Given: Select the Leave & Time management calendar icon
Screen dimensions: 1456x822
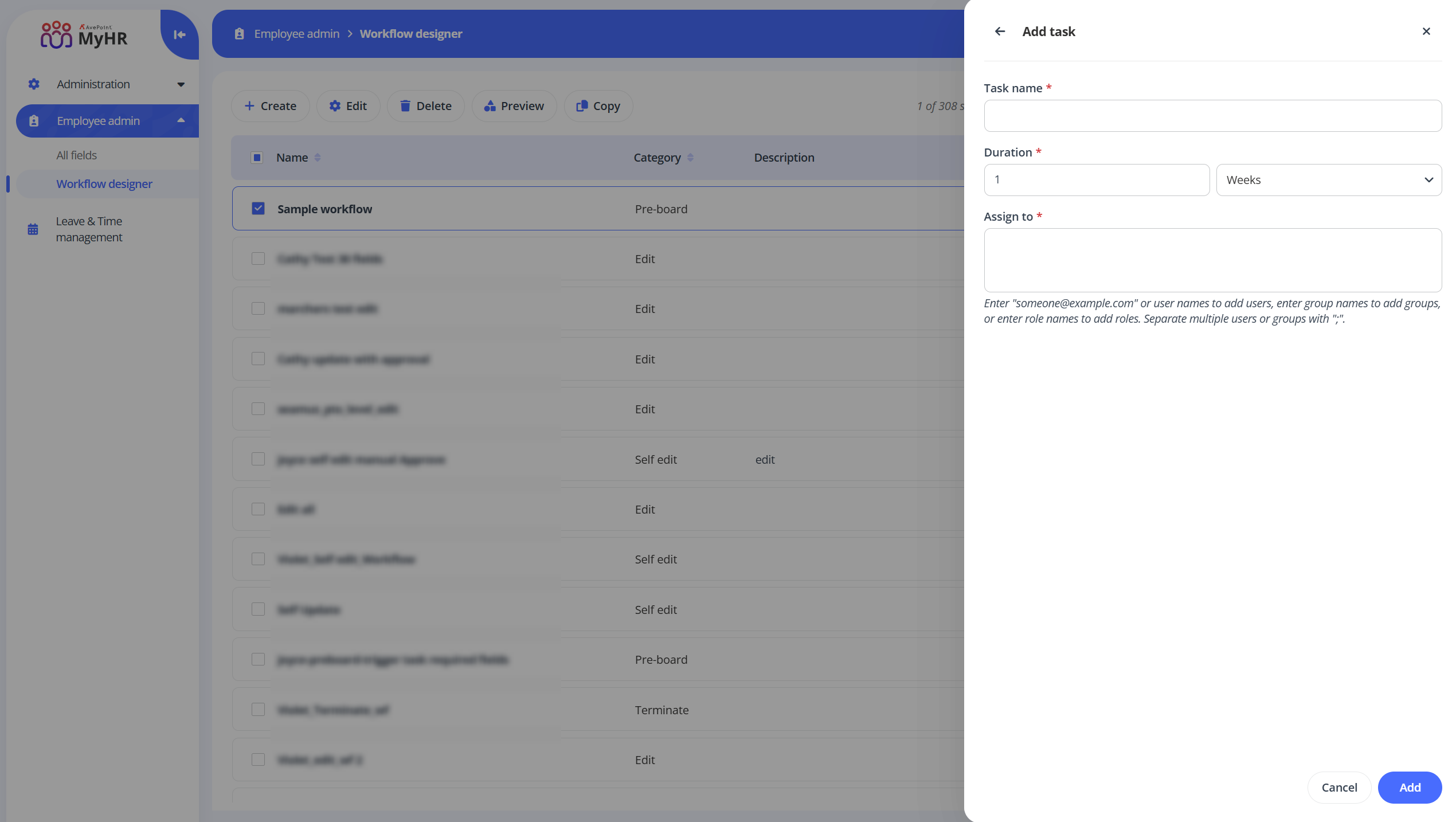Looking at the screenshot, I should tap(33, 228).
